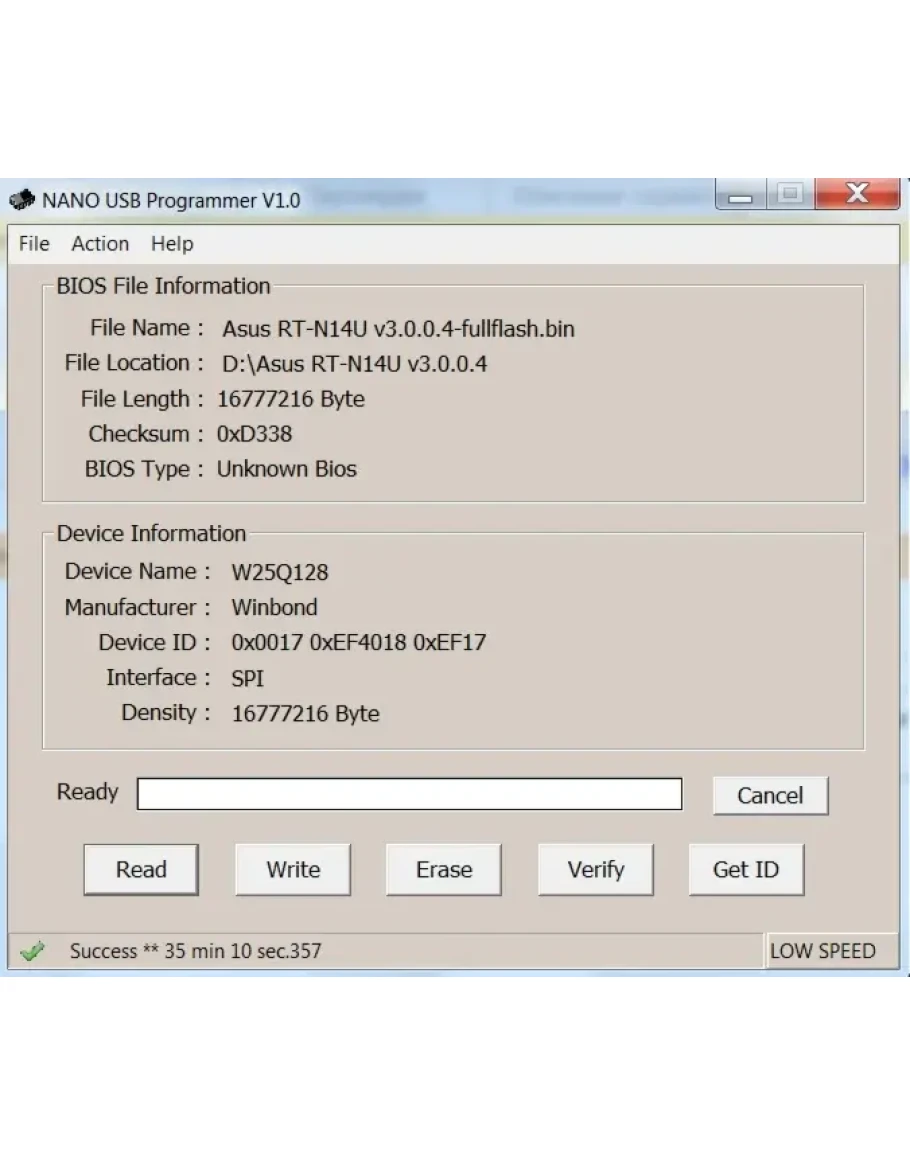Close the NANO USB Programmer window
910x1155 pixels.
click(x=857, y=194)
